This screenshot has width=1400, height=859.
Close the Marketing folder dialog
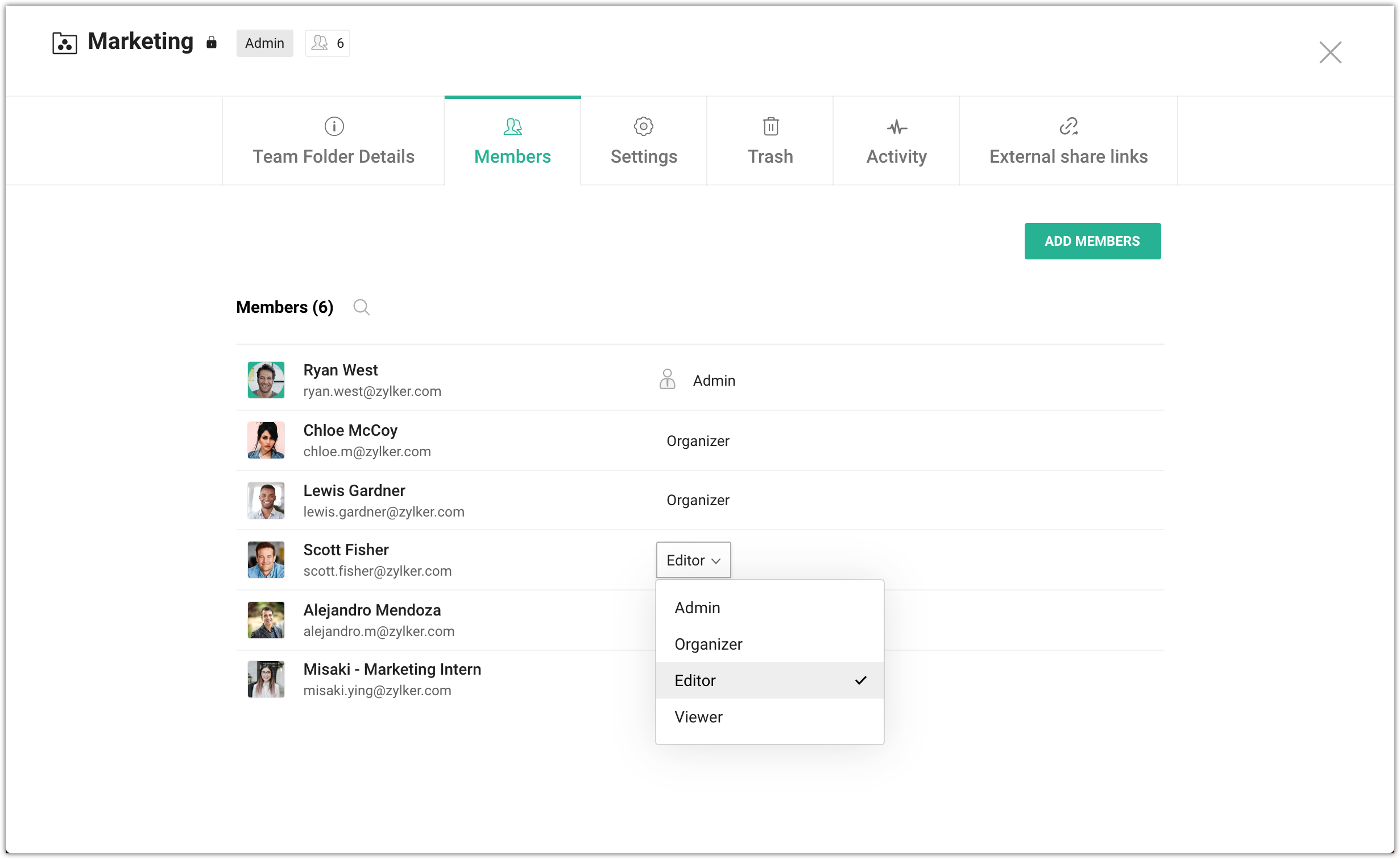[x=1330, y=52]
